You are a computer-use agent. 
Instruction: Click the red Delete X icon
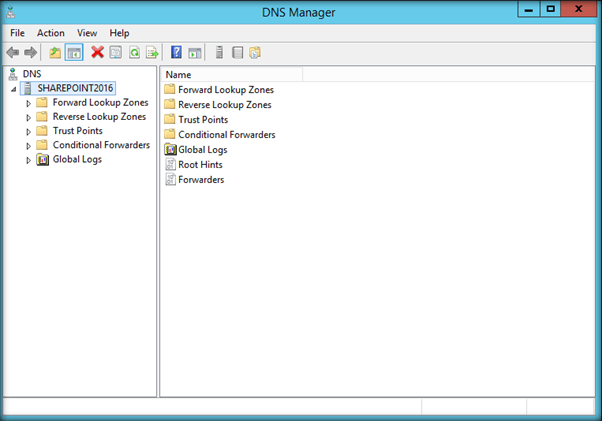click(x=98, y=52)
